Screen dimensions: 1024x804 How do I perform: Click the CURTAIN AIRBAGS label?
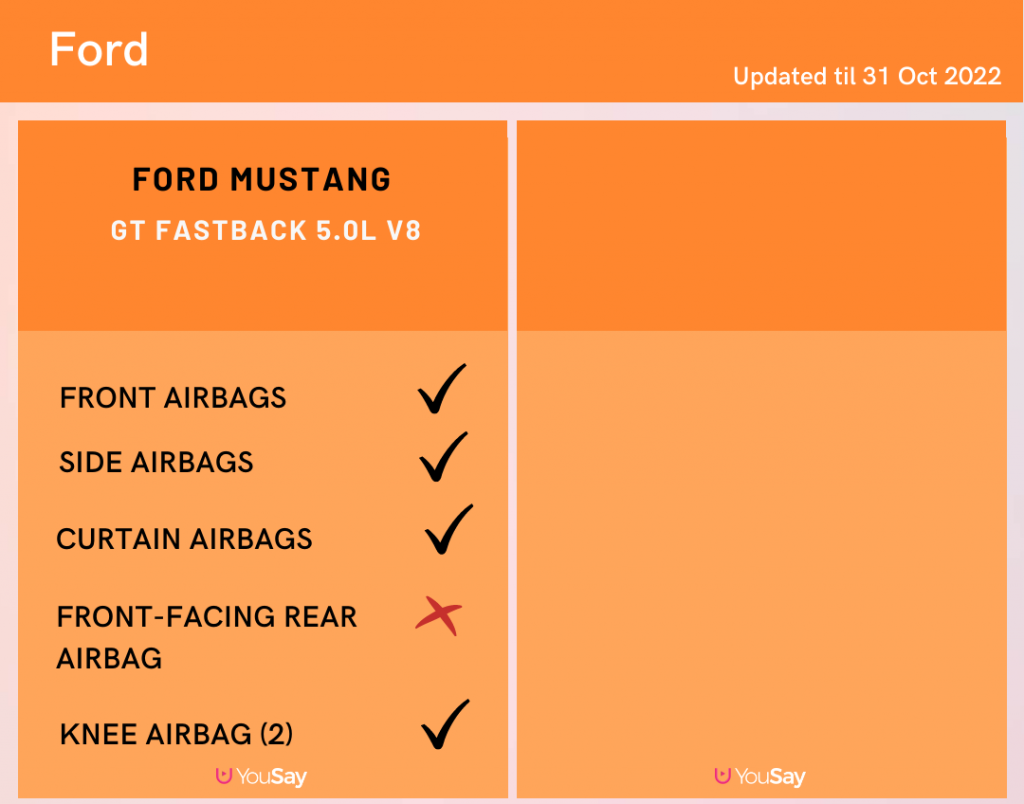tap(184, 539)
